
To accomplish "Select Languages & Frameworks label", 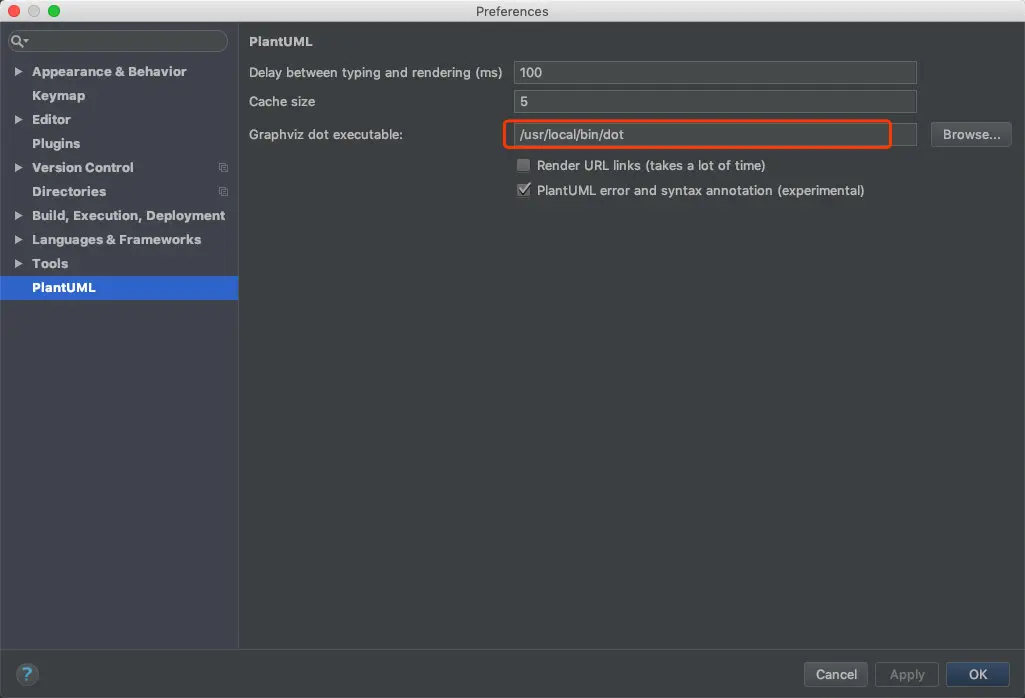I will [116, 239].
